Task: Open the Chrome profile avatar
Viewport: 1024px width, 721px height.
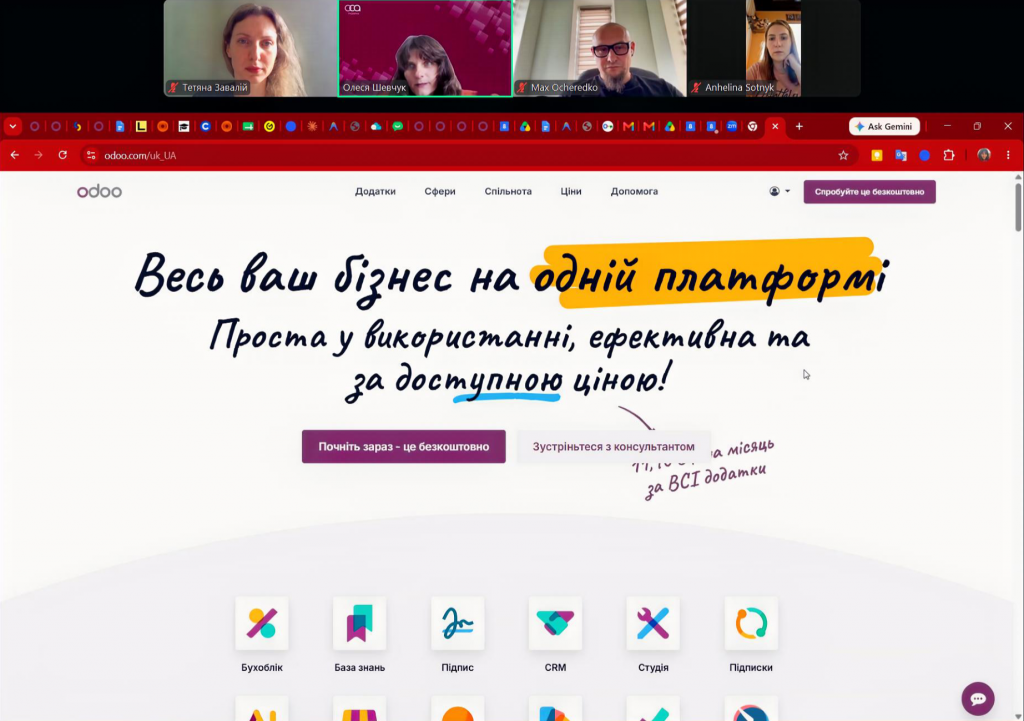Action: pyautogui.click(x=984, y=155)
